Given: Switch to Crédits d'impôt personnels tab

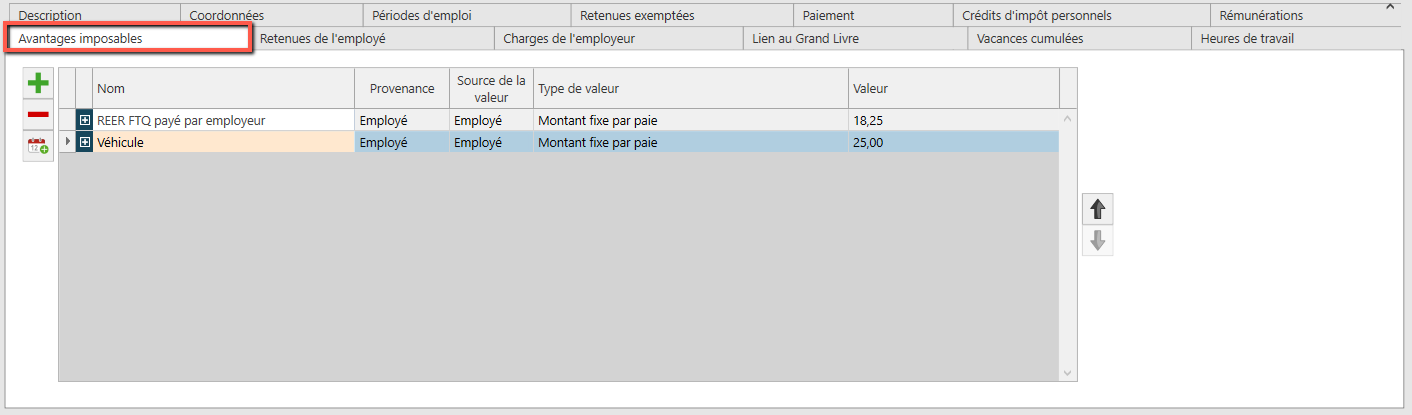Looking at the screenshot, I should pyautogui.click(x=1081, y=15).
